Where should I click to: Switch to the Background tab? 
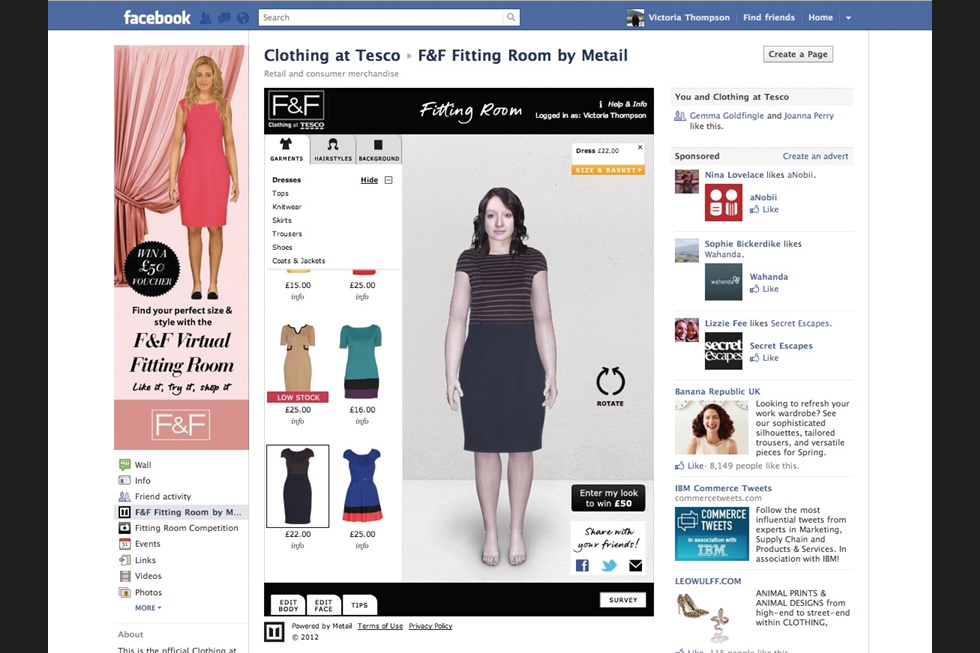coord(379,150)
